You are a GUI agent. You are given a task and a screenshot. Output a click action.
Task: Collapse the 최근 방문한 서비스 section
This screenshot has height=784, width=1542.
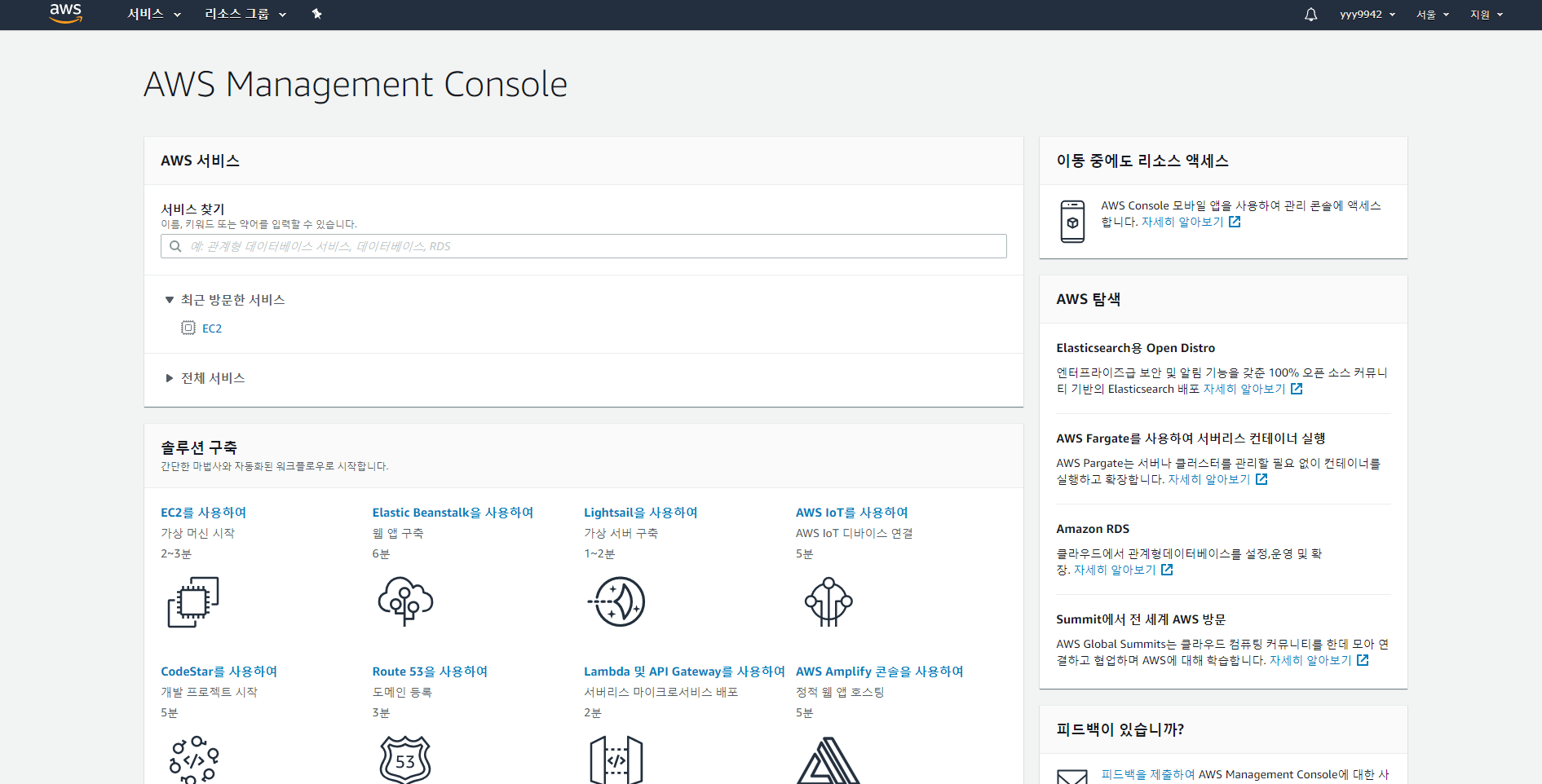click(225, 300)
